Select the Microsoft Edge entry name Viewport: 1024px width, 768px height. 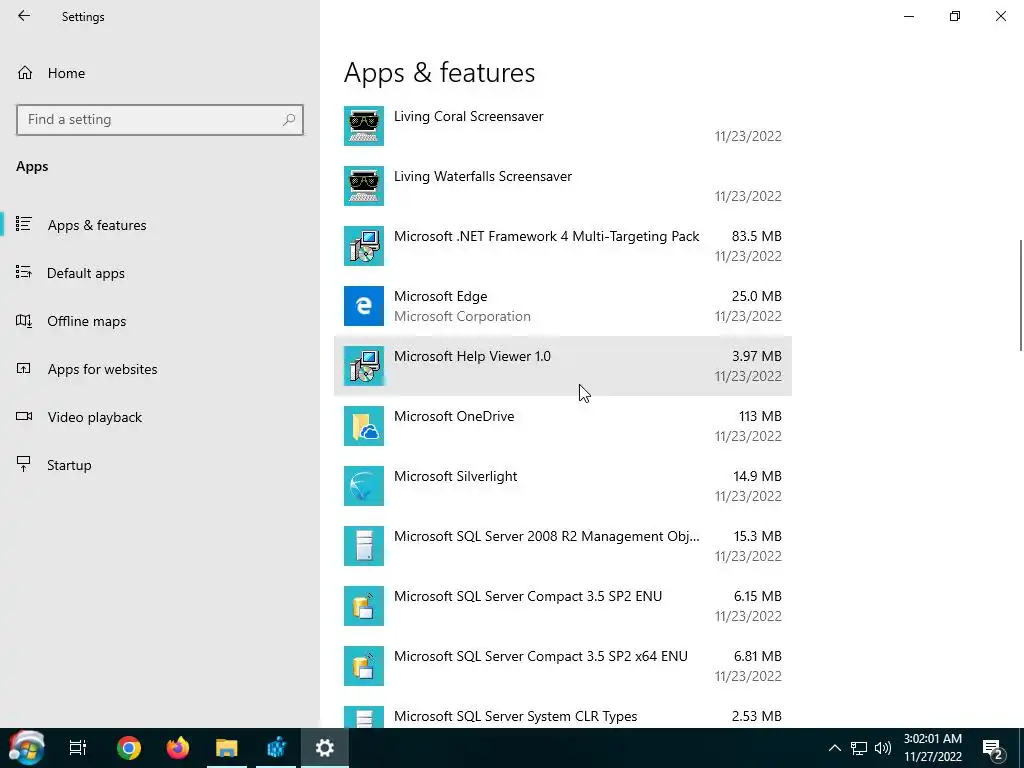tap(441, 296)
